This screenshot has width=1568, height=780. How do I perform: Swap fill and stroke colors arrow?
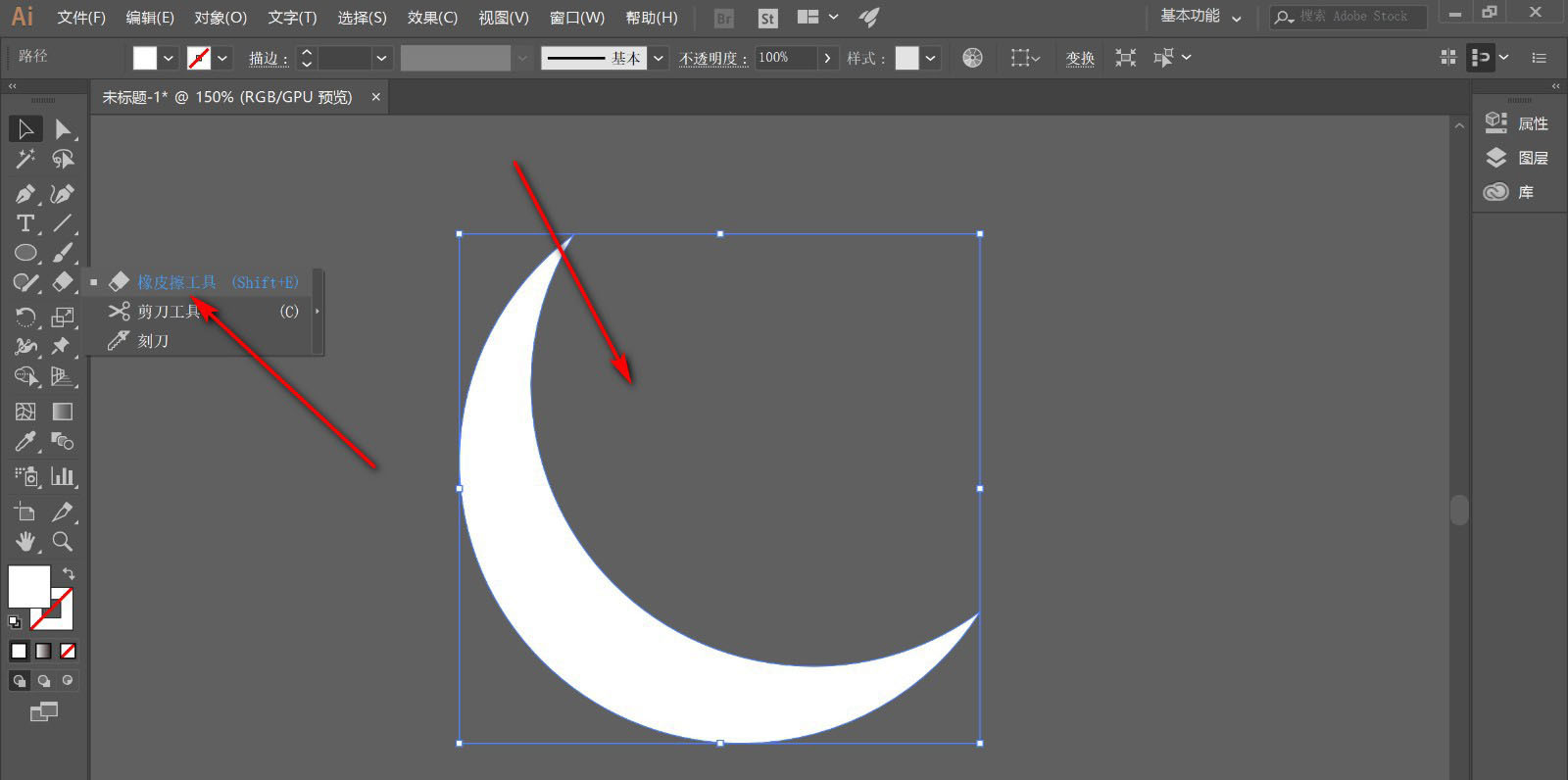point(69,573)
